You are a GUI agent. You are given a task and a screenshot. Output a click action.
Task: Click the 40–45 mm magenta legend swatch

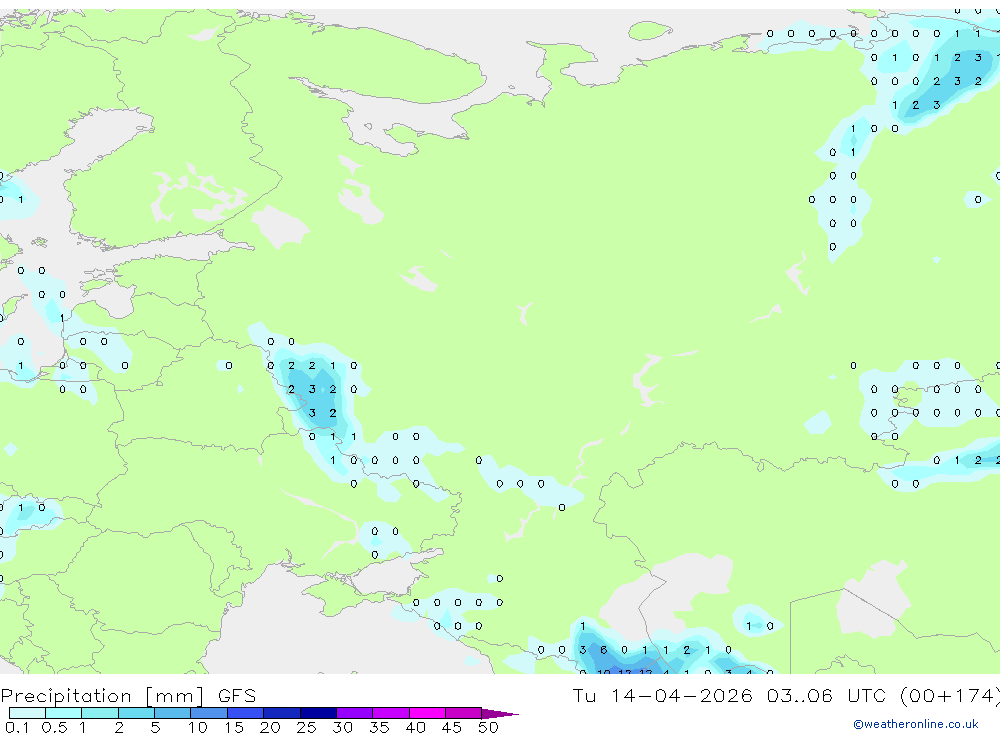click(427, 713)
